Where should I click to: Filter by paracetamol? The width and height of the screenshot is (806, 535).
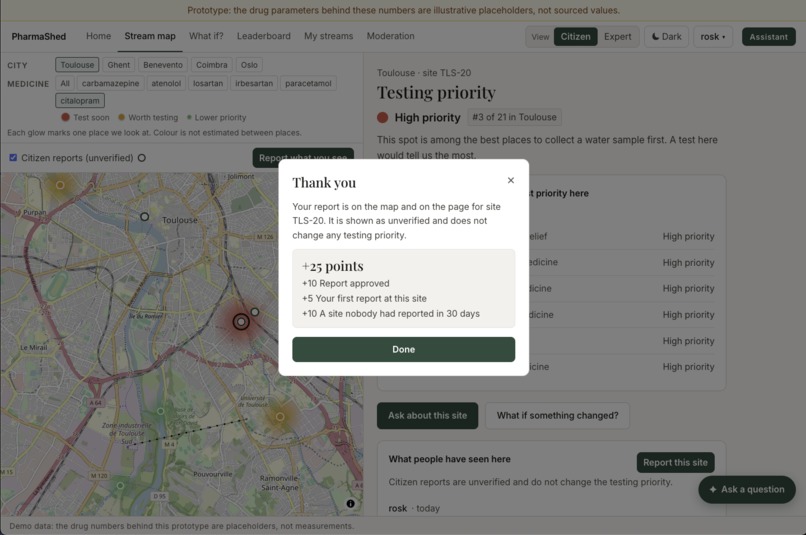tap(308, 83)
